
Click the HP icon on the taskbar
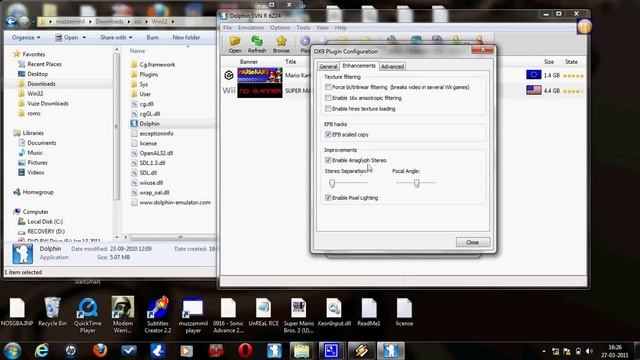click(x=70, y=351)
